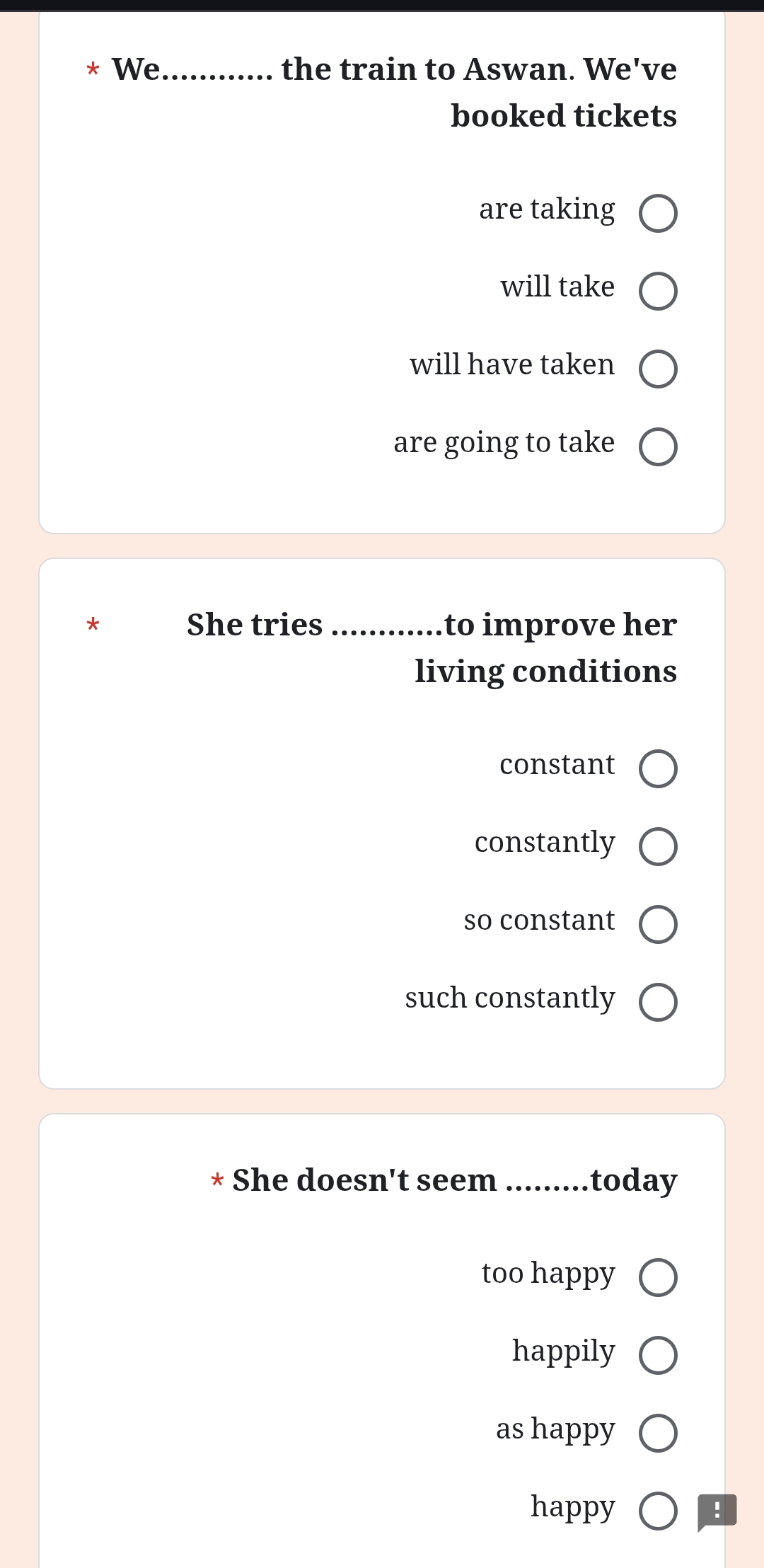Click the 'are taking' answer label

[x=547, y=209]
